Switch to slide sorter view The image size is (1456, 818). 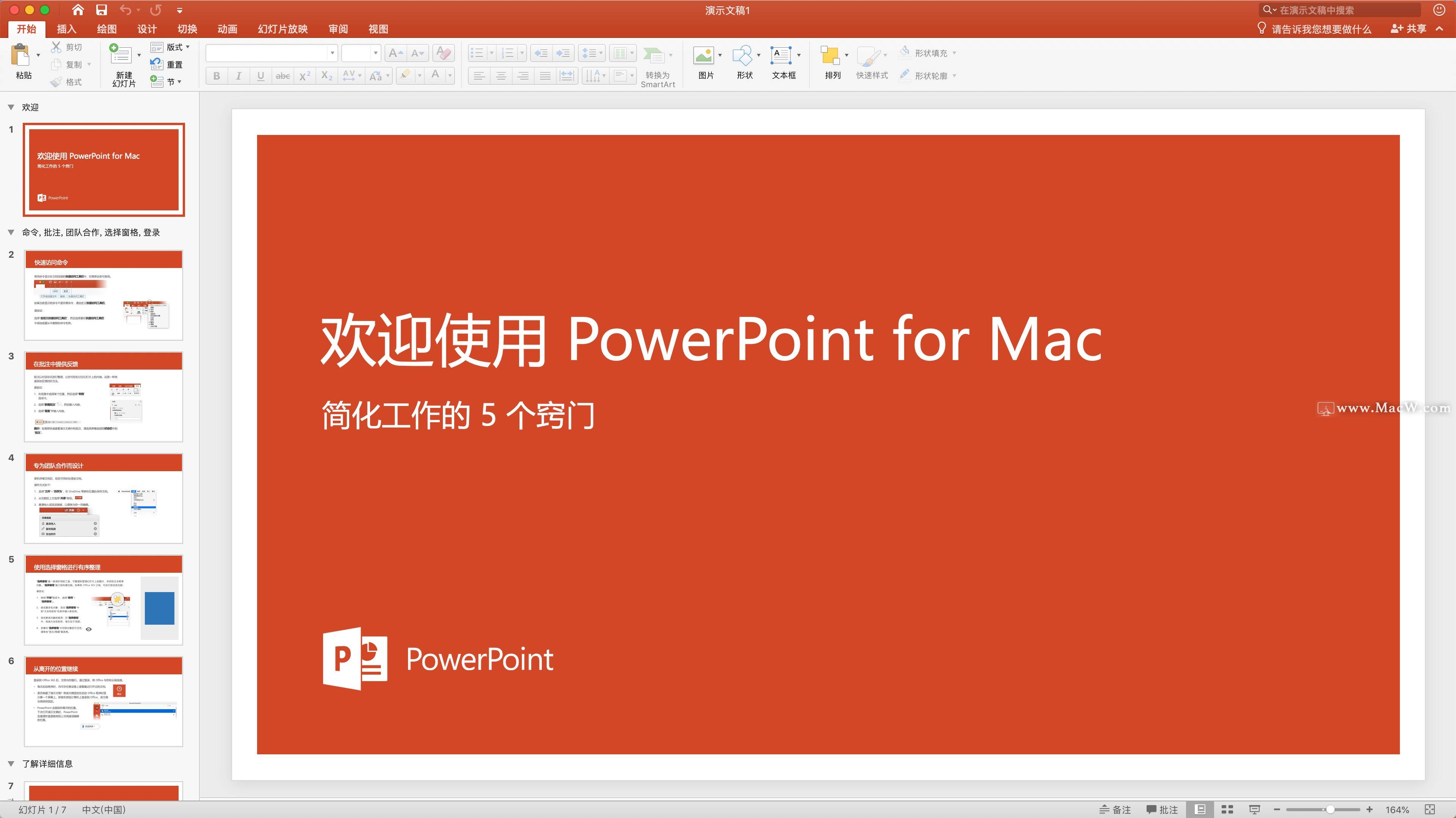(1227, 810)
